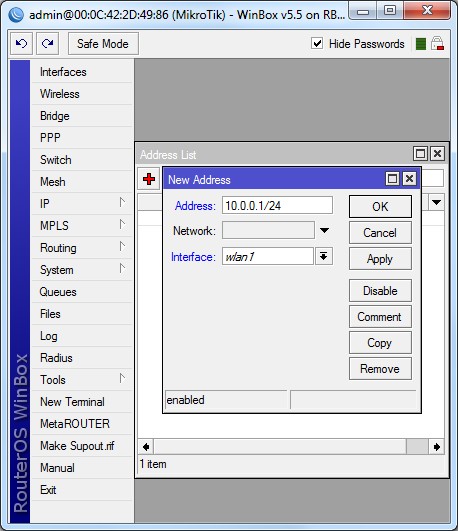The height and width of the screenshot is (531, 458).
Task: Click the padlock icon in toolbar
Action: 437,44
